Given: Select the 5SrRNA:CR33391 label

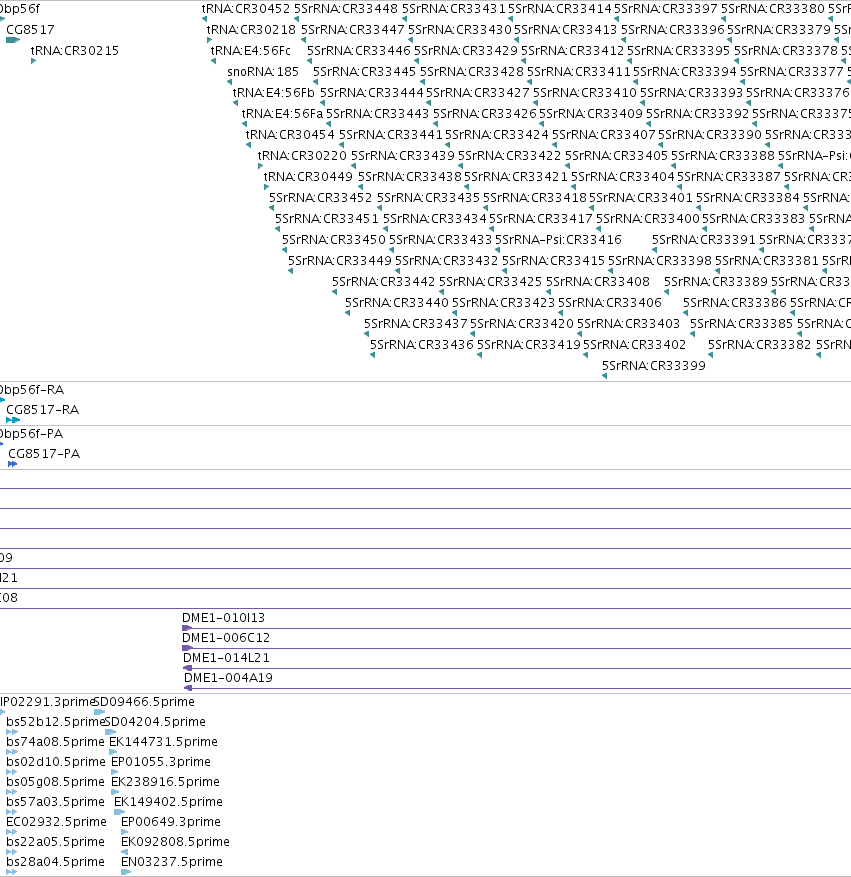Looking at the screenshot, I should (x=704, y=240).
